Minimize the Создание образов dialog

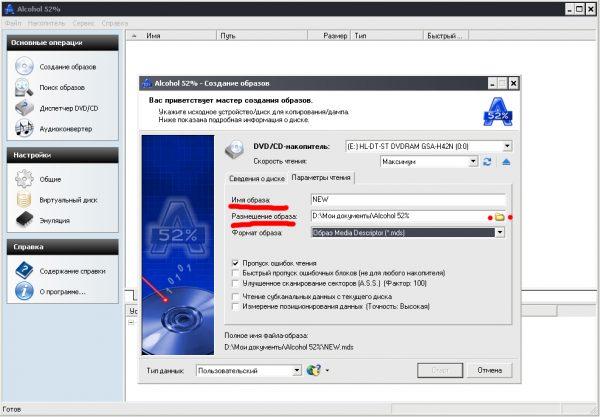click(x=493, y=83)
